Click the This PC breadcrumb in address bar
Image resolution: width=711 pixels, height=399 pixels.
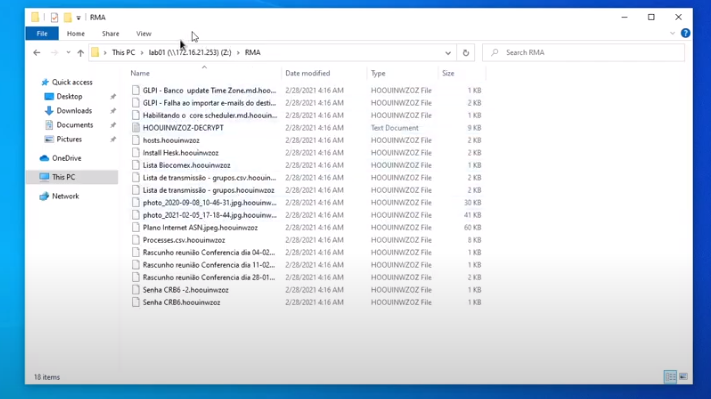point(123,53)
